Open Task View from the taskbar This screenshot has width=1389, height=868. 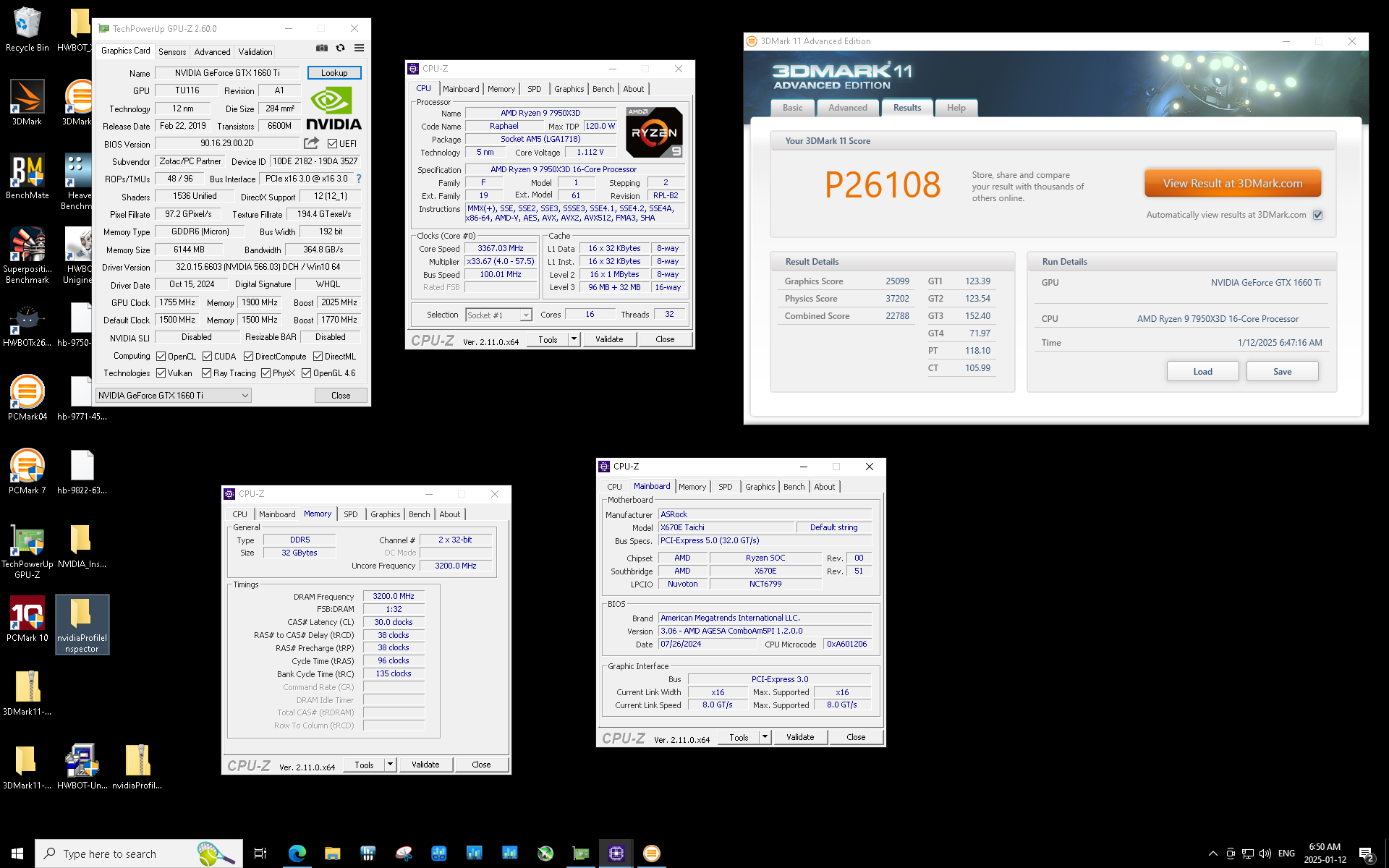(260, 854)
